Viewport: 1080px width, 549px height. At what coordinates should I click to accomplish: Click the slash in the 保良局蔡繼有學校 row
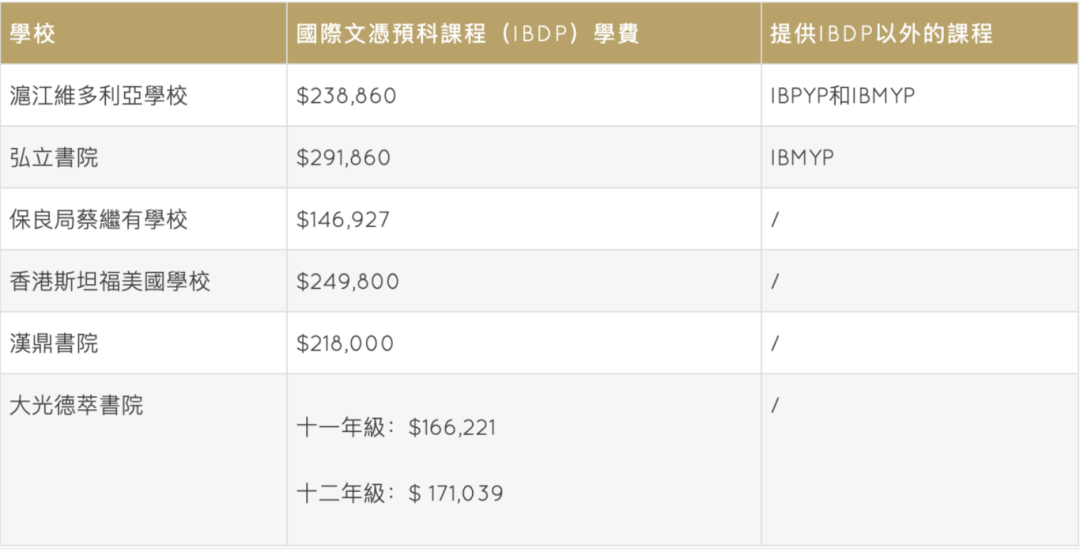775,220
